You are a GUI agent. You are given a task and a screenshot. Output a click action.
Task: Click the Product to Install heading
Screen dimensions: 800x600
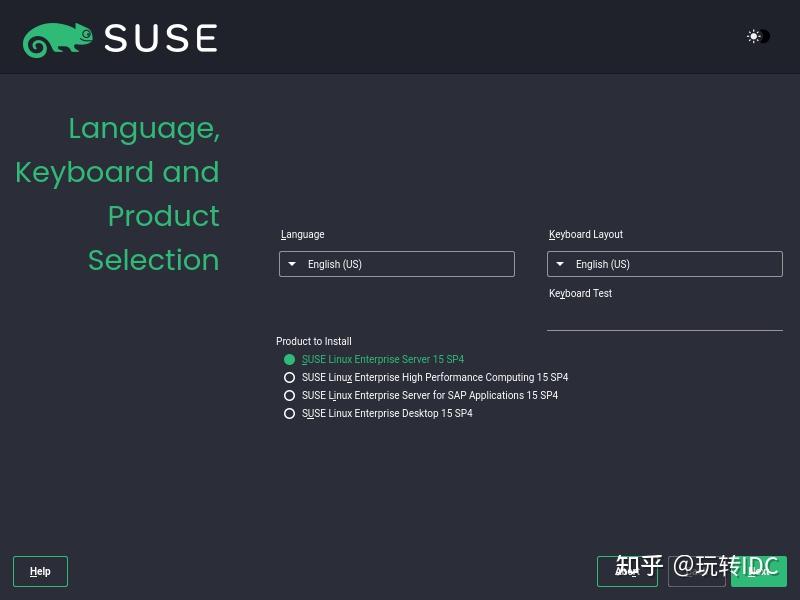click(x=313, y=341)
